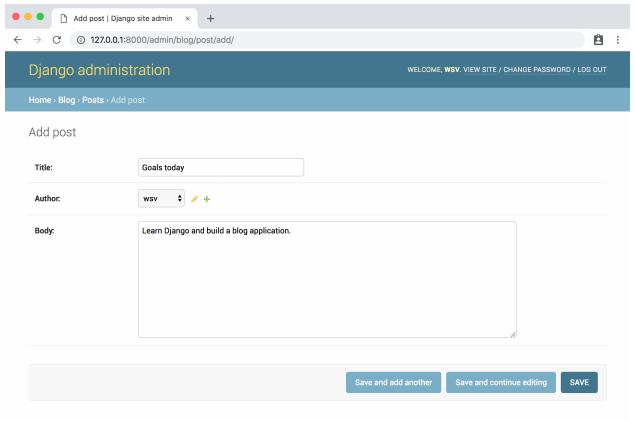Reload the page with the refresh icon
Screen dimensions: 635x421
pyautogui.click(x=57, y=39)
